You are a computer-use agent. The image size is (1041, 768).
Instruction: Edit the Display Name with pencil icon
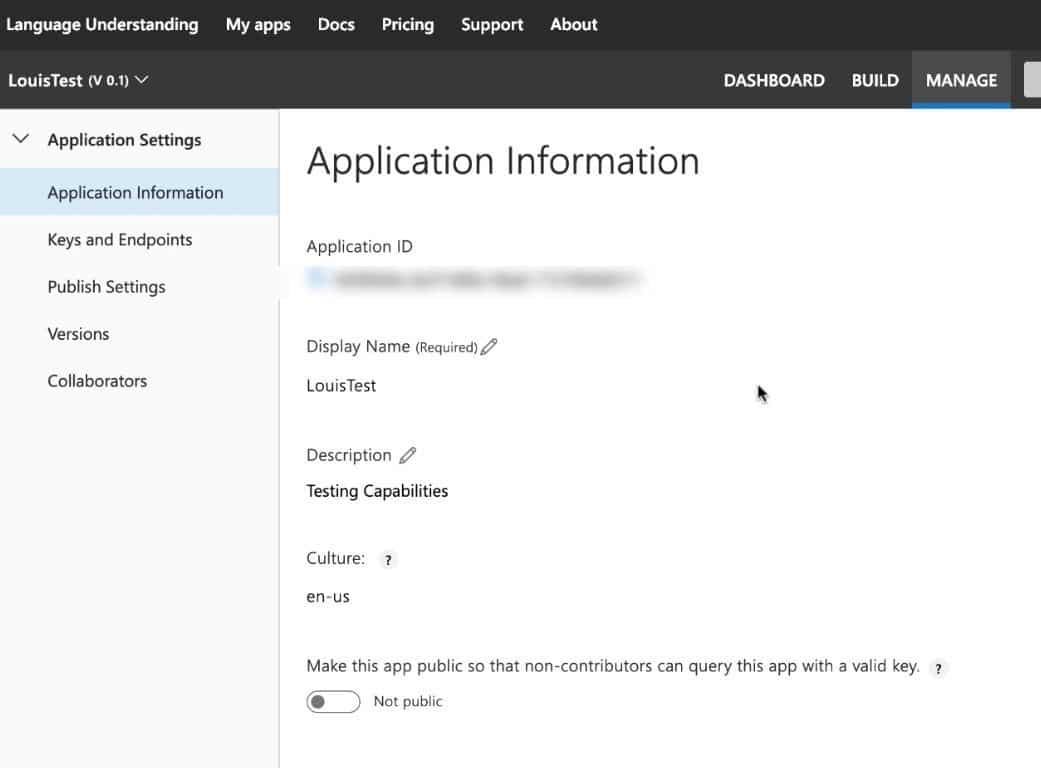tap(489, 347)
